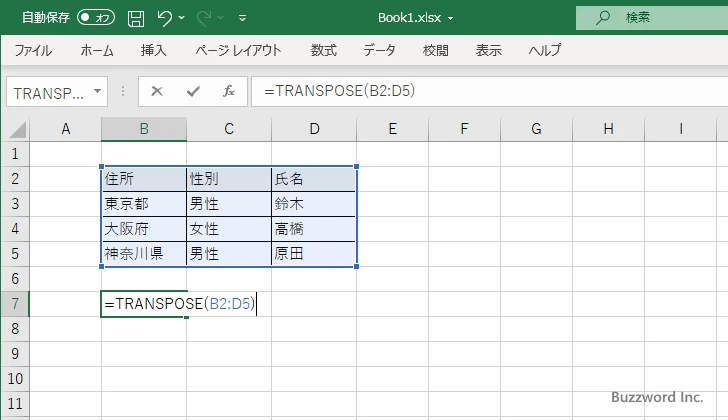The height and width of the screenshot is (420, 728).
Task: Switch to the ヘルプ tab
Action: pos(545,50)
